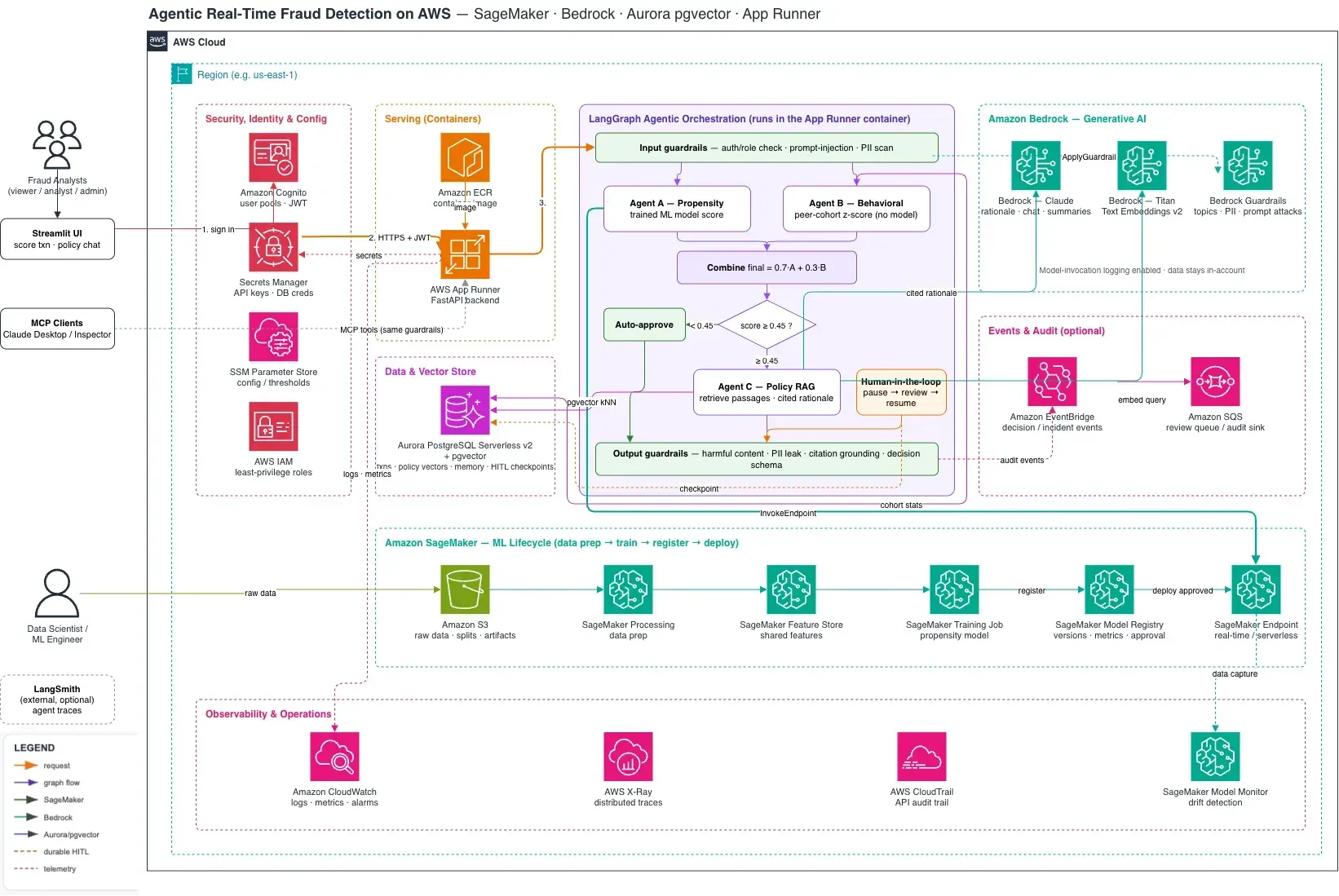Image resolution: width=1339 pixels, height=896 pixels.
Task: Click the Auto-approve node
Action: (644, 324)
